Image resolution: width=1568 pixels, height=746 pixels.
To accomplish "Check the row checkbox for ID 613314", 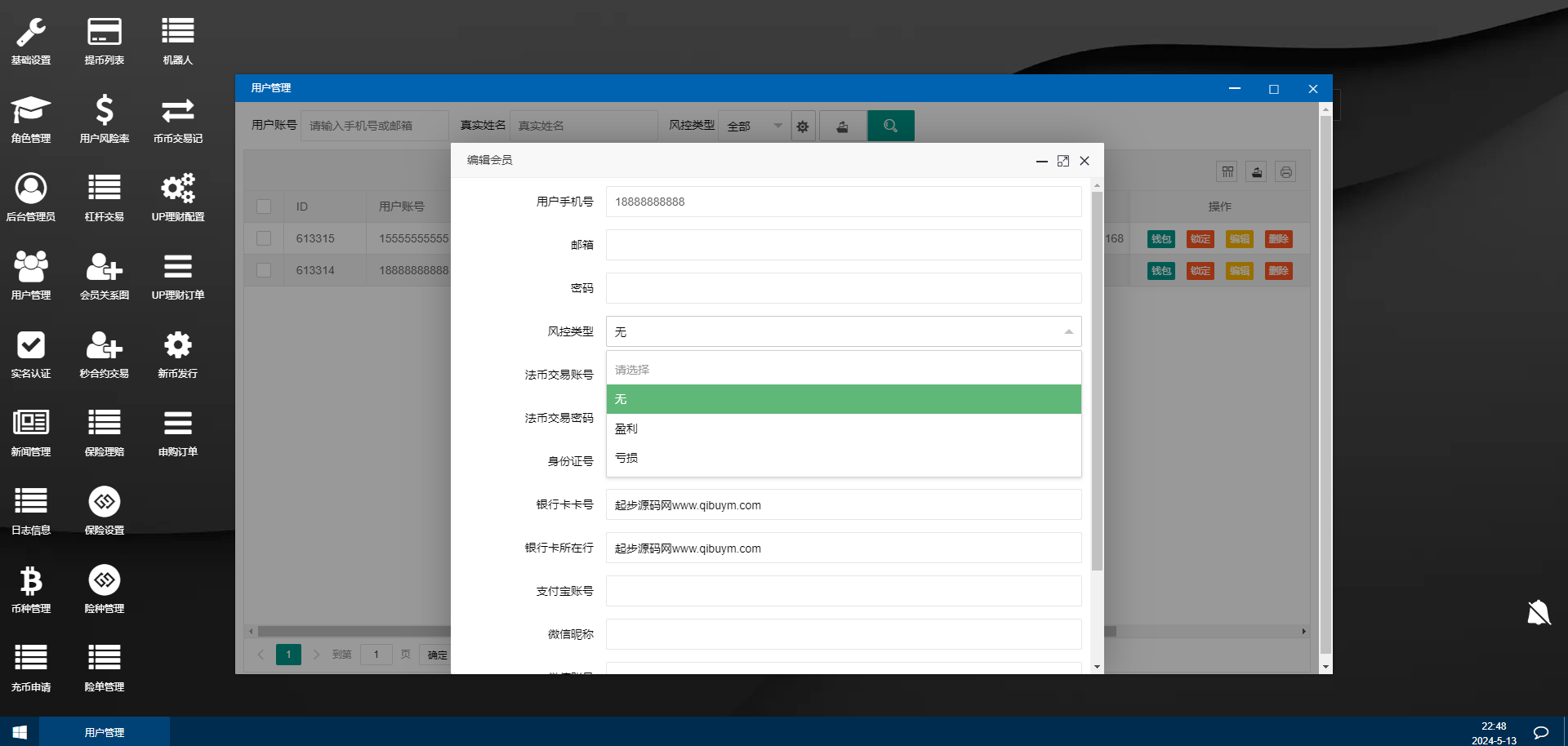I will [x=264, y=270].
